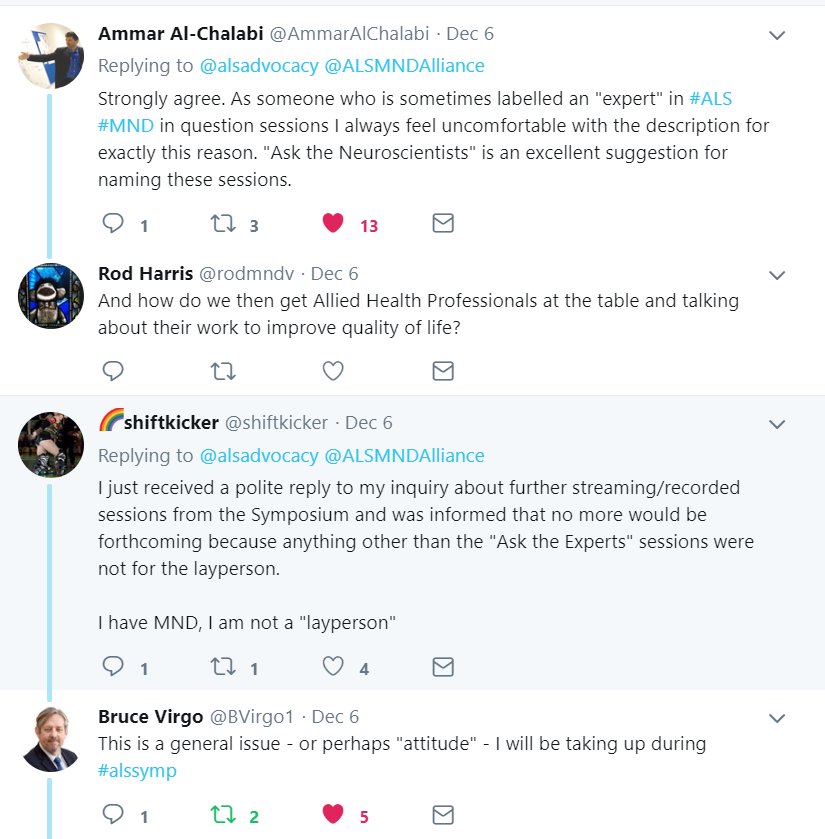Retweet shiftkicker's tweet
Image resolution: width=825 pixels, height=839 pixels.
point(223,667)
